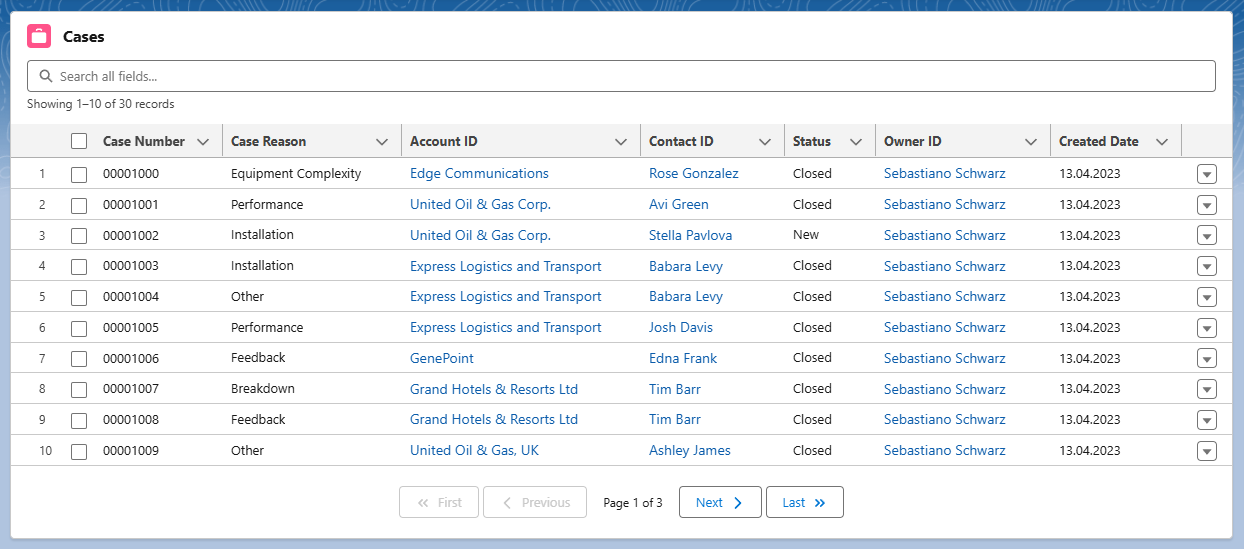Open row actions menu for case 00001009

1207,451
